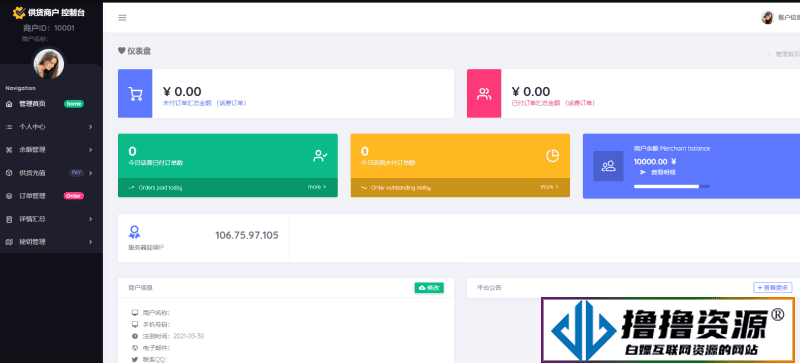Image resolution: width=800 pixels, height=363 pixels.
Task: Click the merchant balance progress bar
Action: click(x=671, y=186)
